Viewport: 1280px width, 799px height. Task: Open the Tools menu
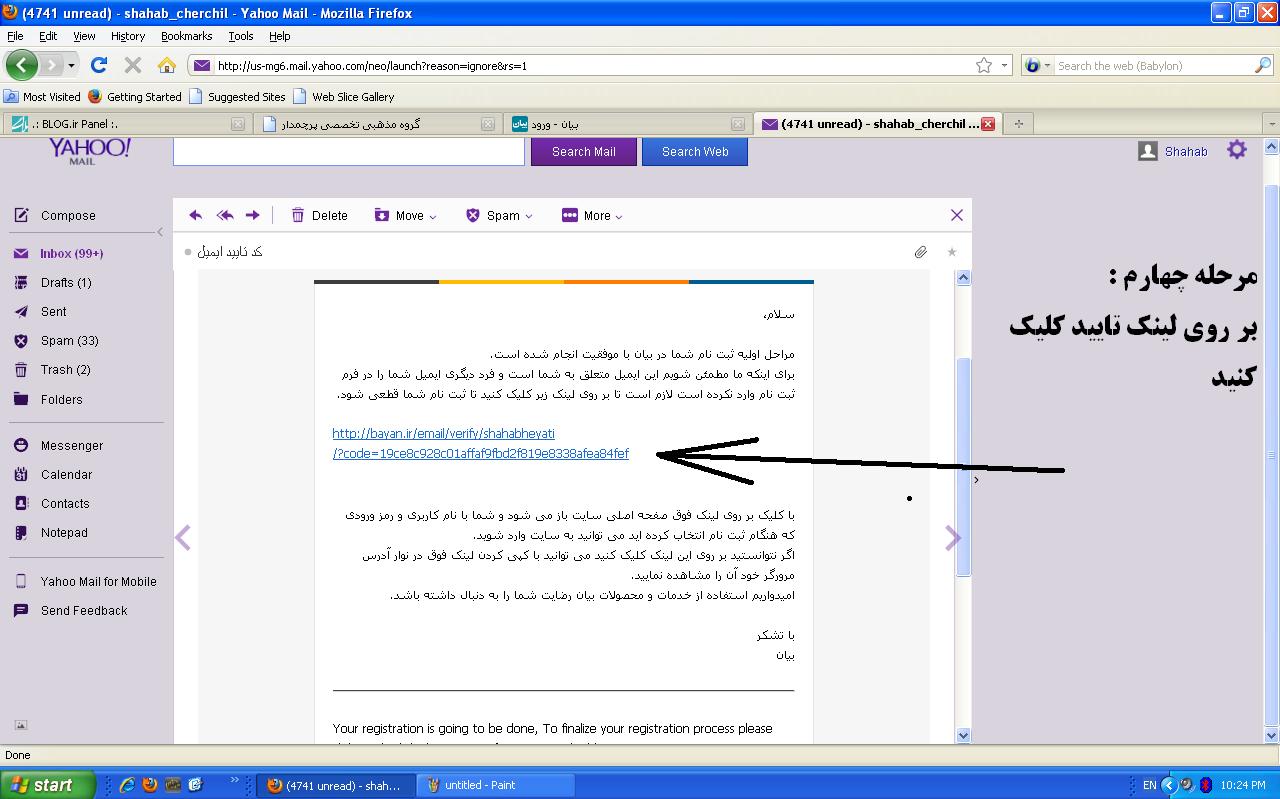(241, 36)
